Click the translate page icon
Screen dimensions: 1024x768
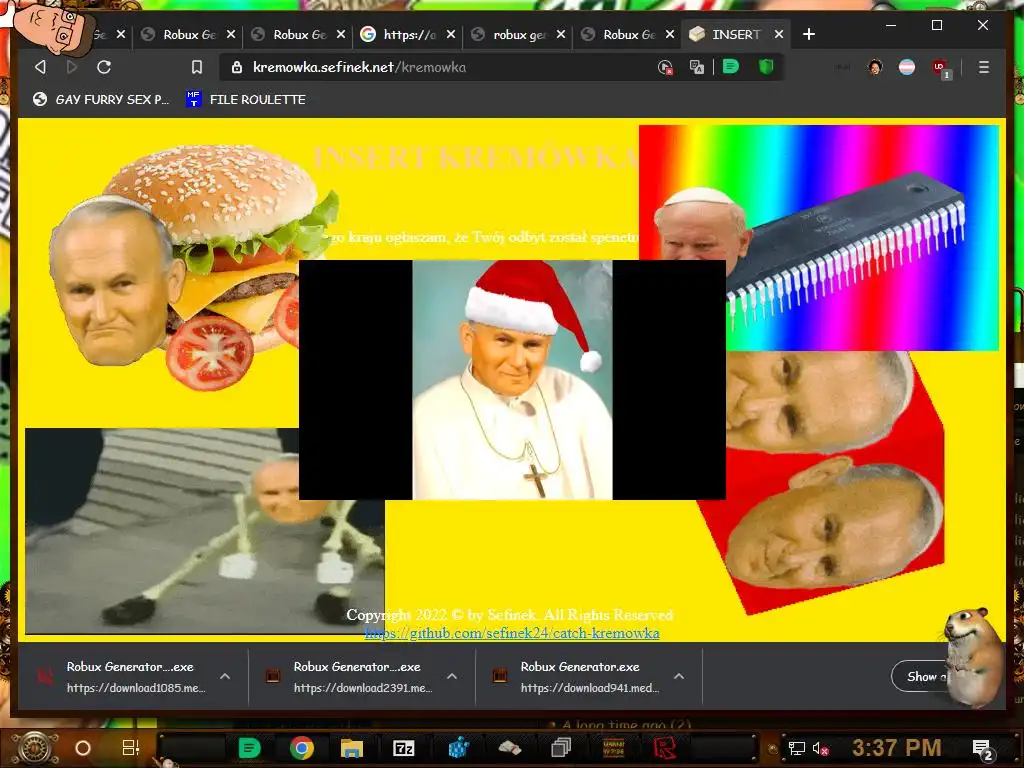click(x=697, y=67)
